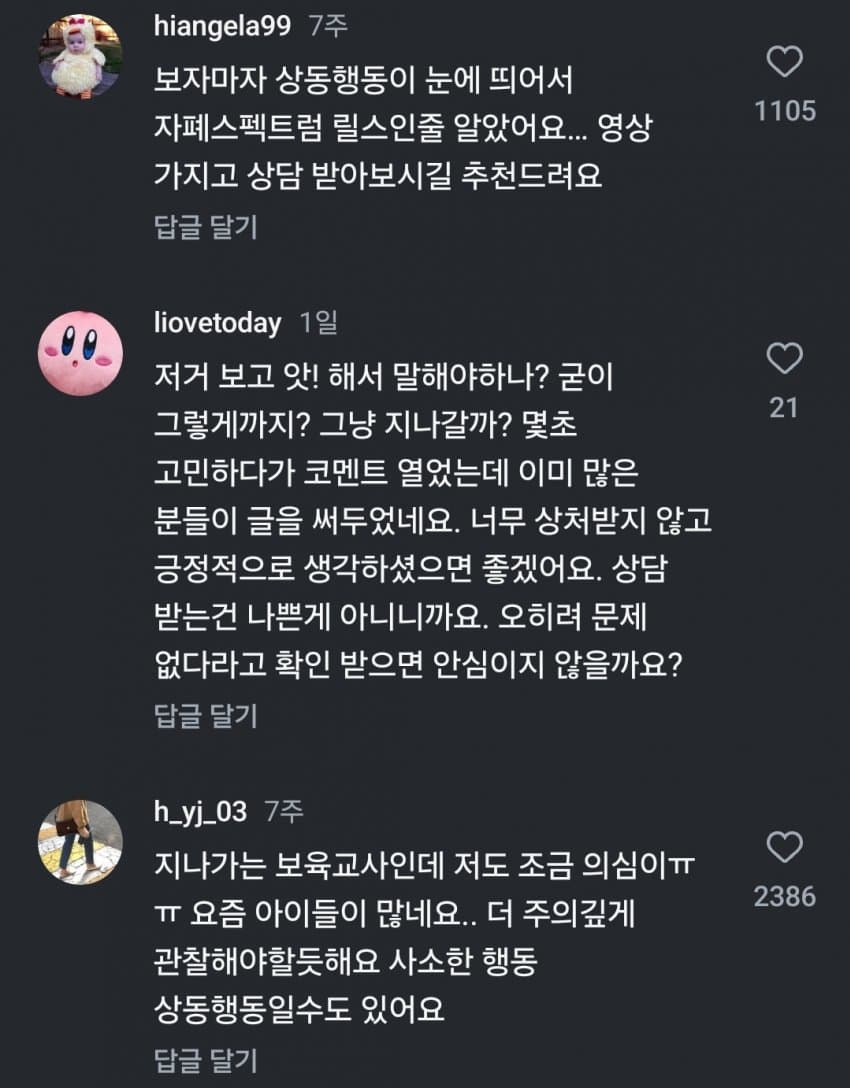Tap the heart on liovetoday's comment
Image resolution: width=850 pixels, height=1088 pixels.
(785, 358)
